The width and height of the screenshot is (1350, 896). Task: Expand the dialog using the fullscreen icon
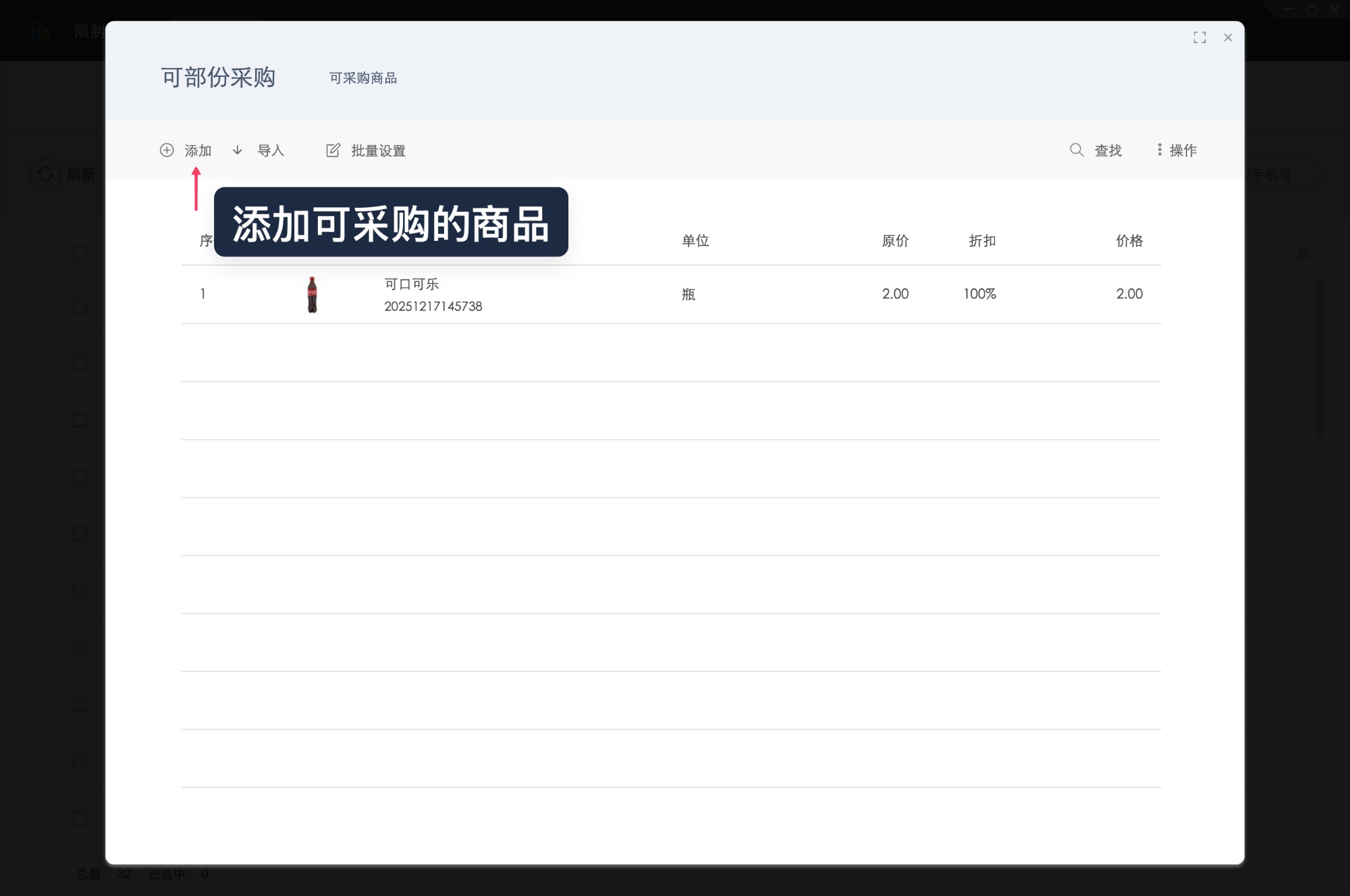tap(1200, 38)
